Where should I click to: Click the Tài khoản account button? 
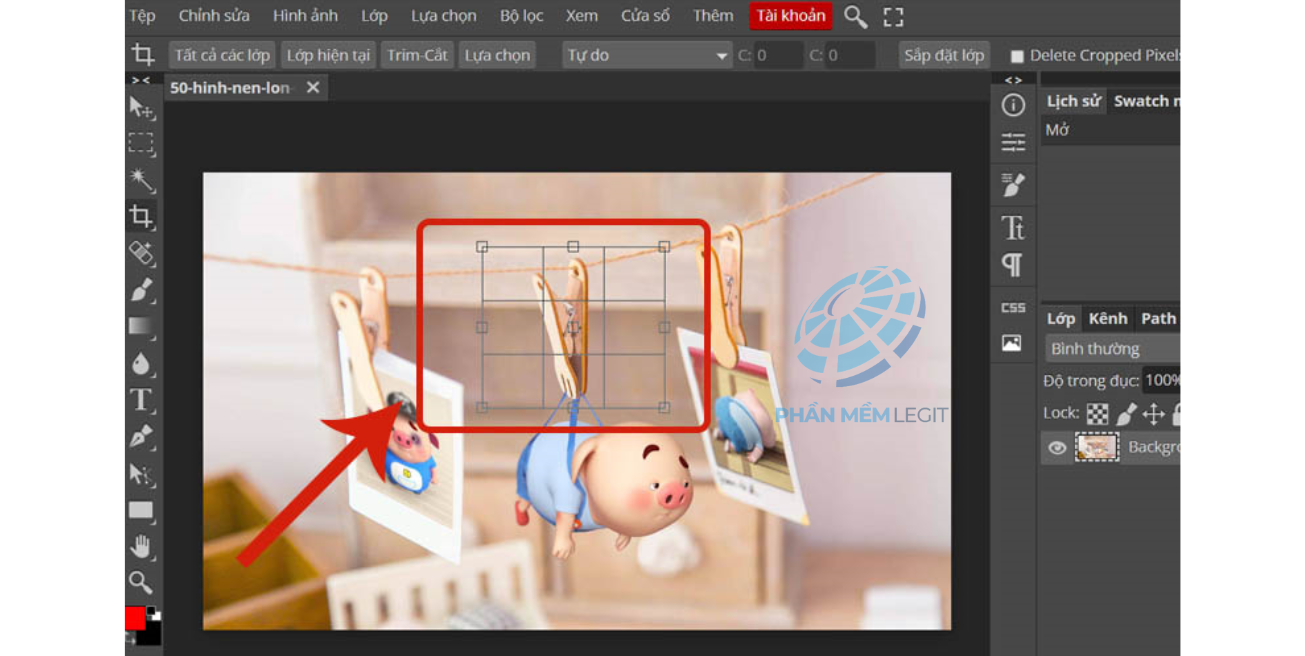coord(791,16)
